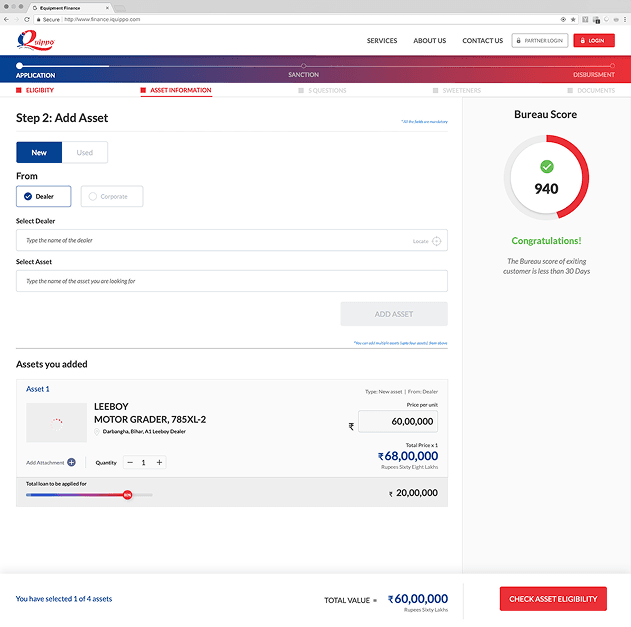Click the browser back arrow
The height and width of the screenshot is (627, 631).
click(6, 19)
